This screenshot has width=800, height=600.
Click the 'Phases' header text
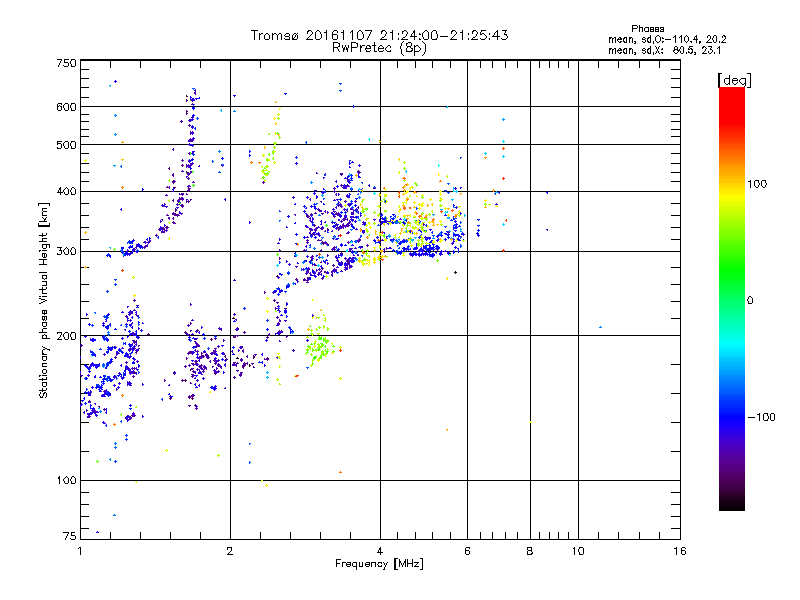click(x=647, y=29)
